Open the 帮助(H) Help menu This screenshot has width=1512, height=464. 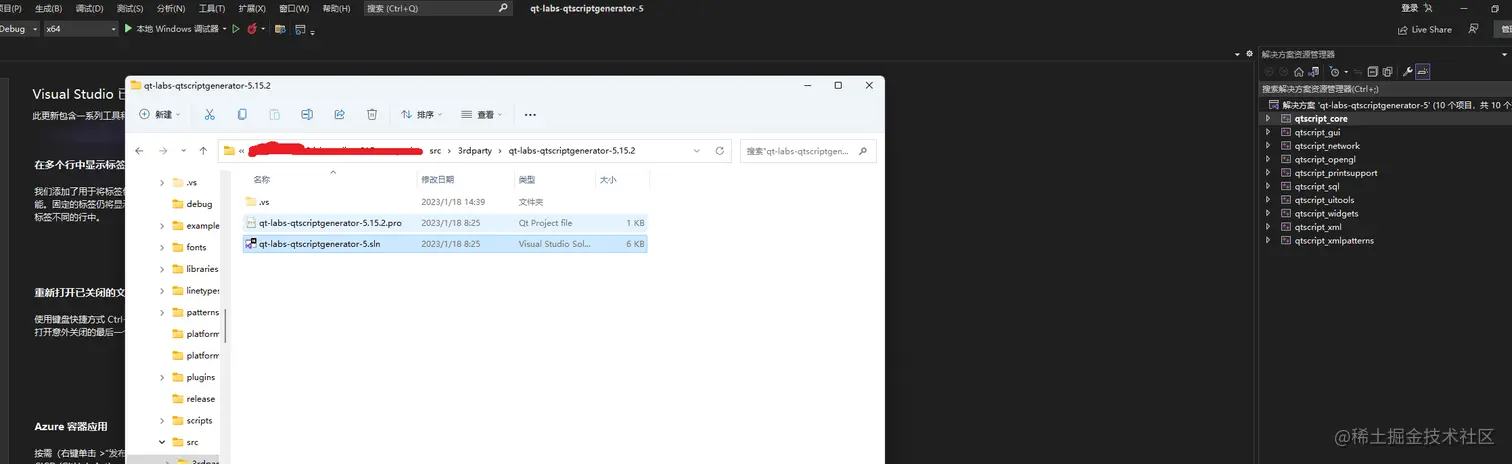coord(336,8)
